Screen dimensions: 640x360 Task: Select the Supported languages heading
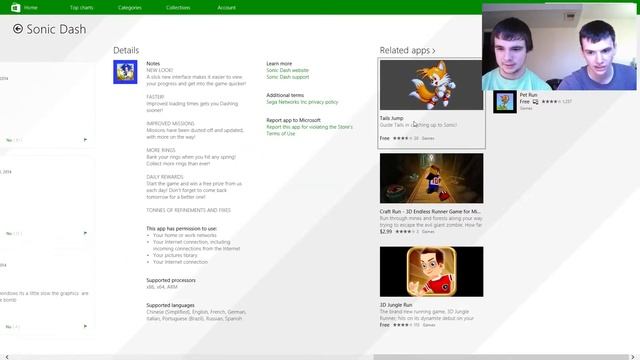pyautogui.click(x=170, y=305)
